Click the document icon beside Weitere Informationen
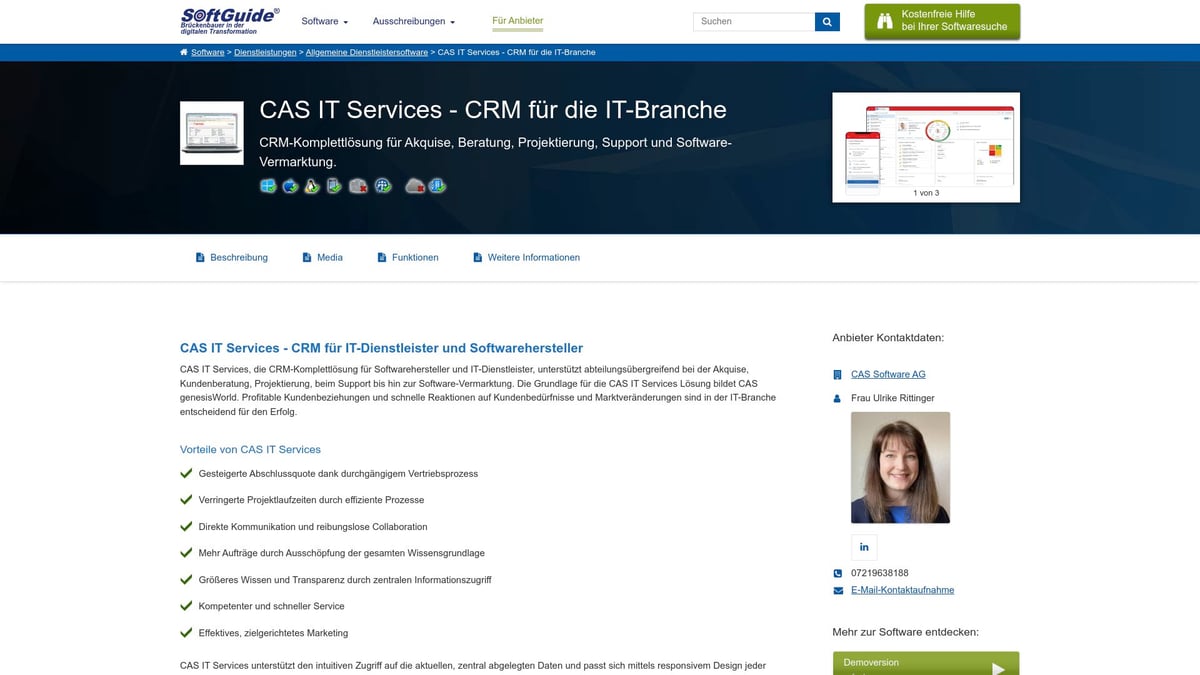 click(478, 257)
